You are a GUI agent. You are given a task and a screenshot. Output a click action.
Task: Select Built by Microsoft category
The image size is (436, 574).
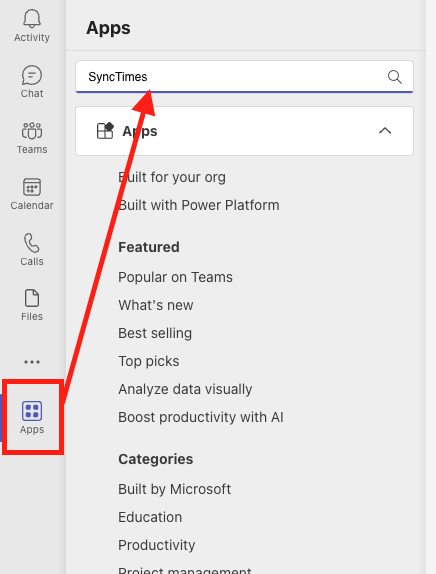[x=175, y=489]
